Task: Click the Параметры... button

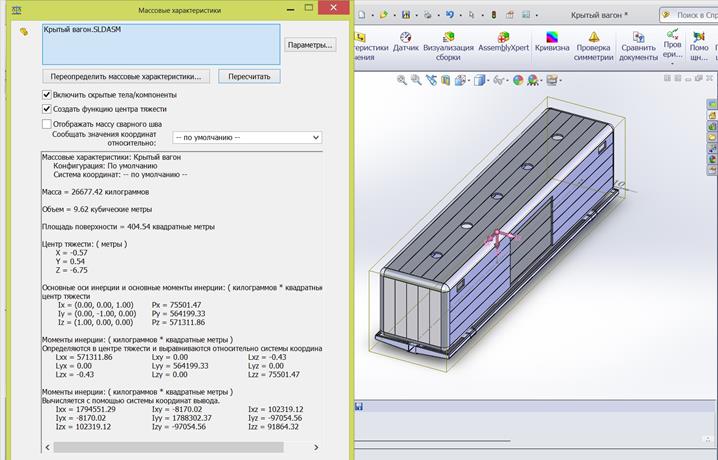Action: 310,45
